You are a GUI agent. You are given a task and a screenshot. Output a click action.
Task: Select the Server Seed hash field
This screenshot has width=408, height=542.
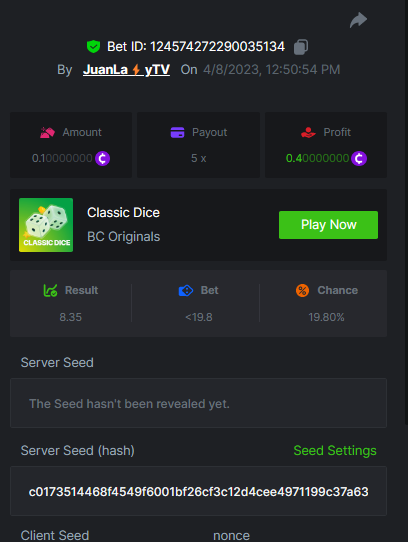point(198,491)
